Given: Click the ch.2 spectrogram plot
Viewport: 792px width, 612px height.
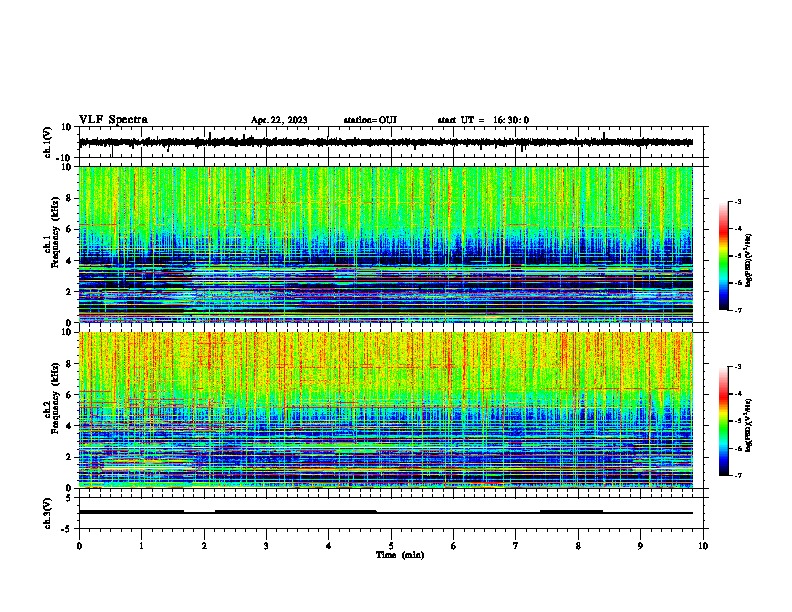Looking at the screenshot, I should point(386,410).
